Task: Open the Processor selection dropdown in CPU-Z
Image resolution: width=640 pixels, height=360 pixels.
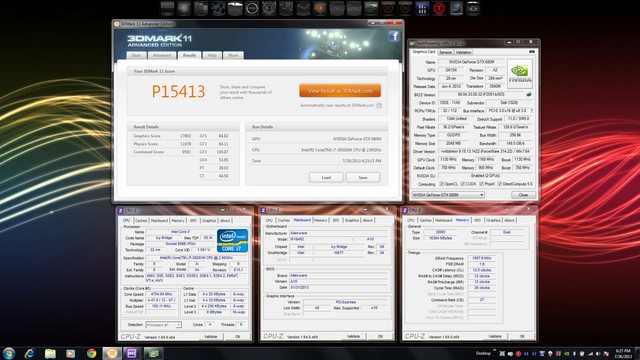Action: point(163,325)
